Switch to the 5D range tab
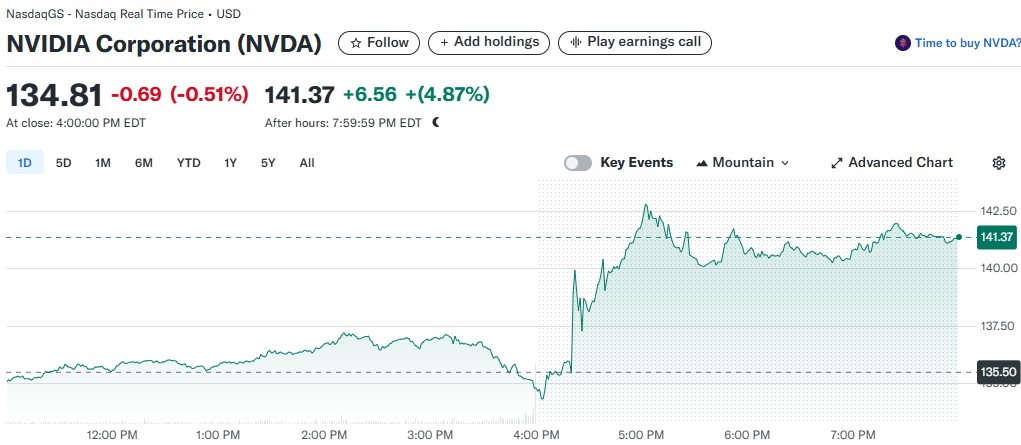The image size is (1021, 445). click(x=63, y=163)
